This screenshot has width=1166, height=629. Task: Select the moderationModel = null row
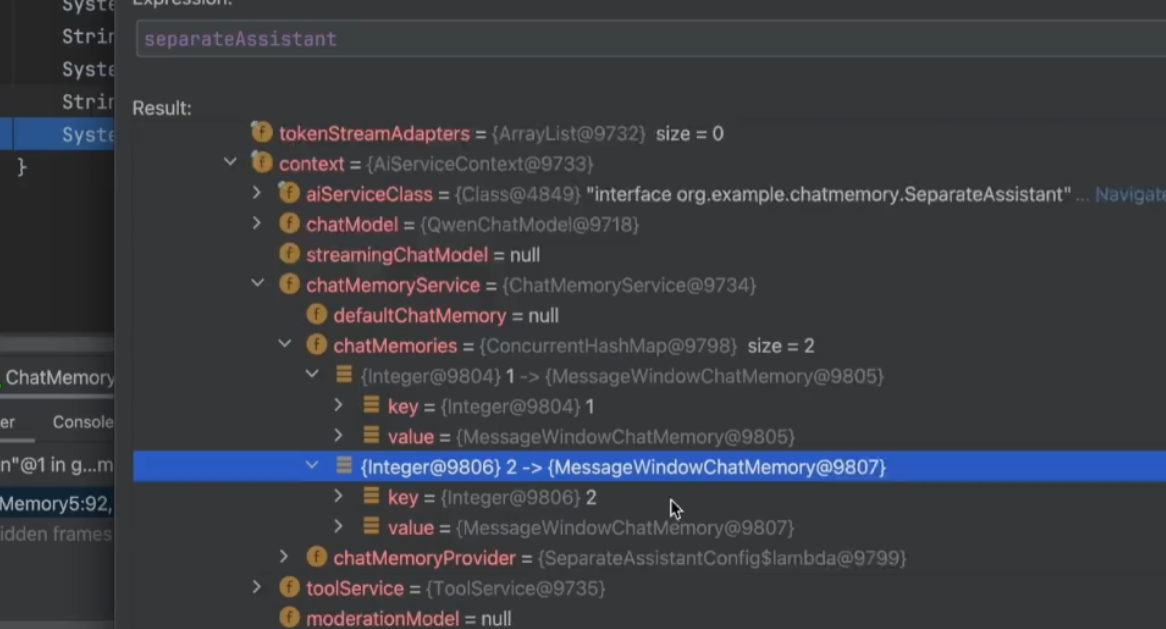click(x=408, y=619)
